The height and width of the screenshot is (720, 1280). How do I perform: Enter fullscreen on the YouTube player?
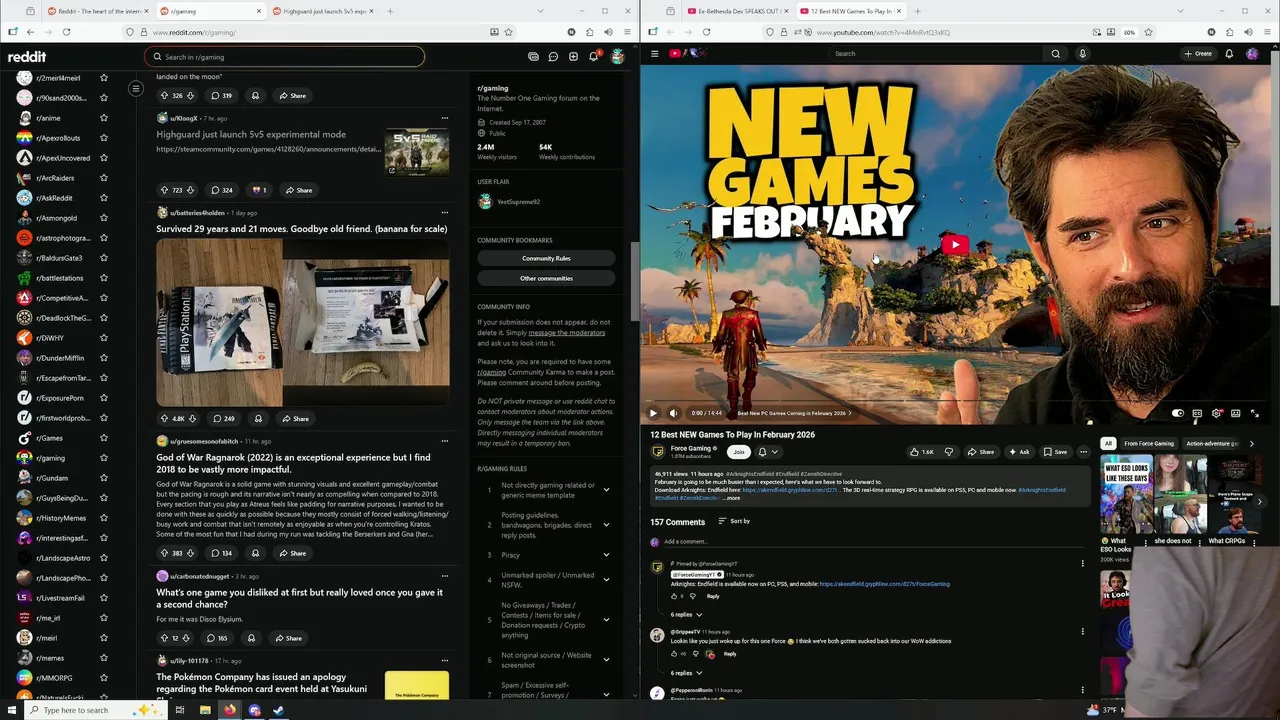pos(1255,413)
